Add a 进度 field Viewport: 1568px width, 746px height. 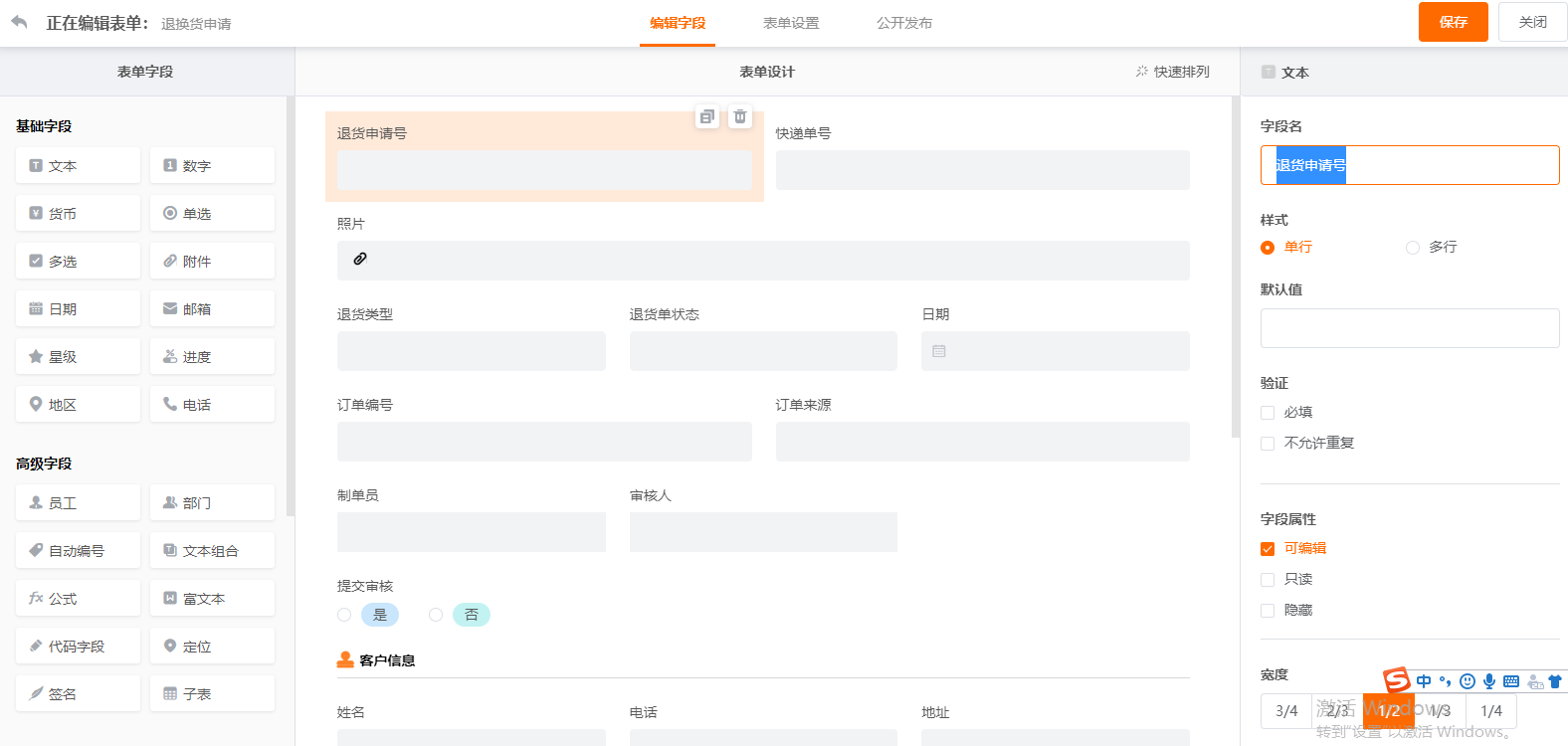[212, 356]
